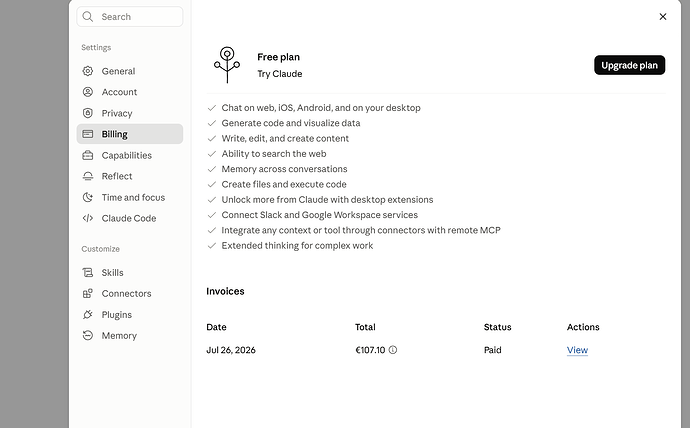The height and width of the screenshot is (428, 690).
Task: Open the Account settings section
Action: (x=130, y=92)
